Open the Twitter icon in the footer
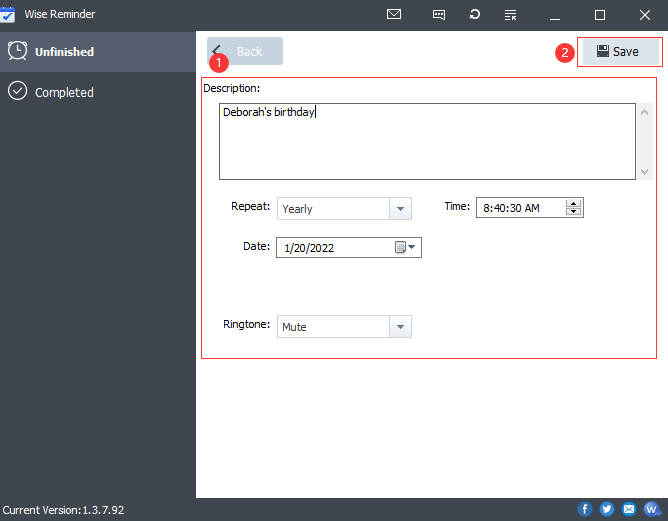This screenshot has height=521, width=668. 607,509
